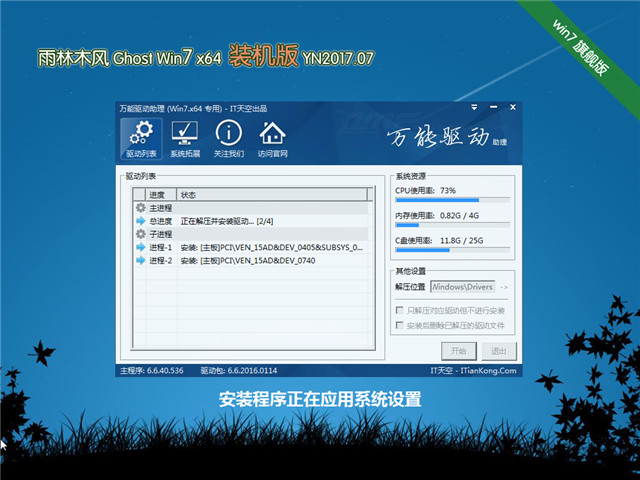Screen dimensions: 640x480
Task: Close the 万能驱动助理 window
Action: [513, 107]
